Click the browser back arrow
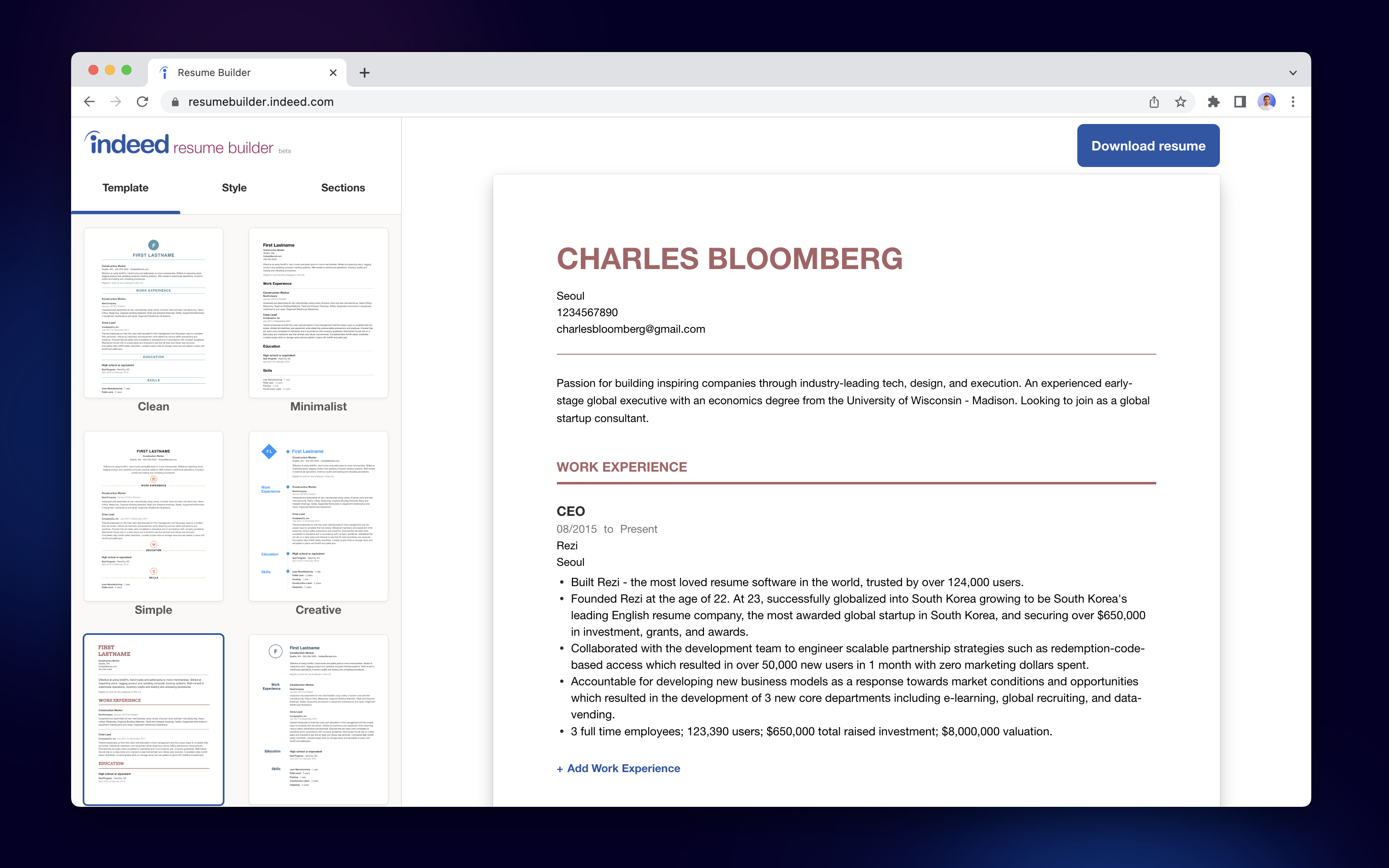Viewport: 1389px width, 868px height. pos(89,102)
